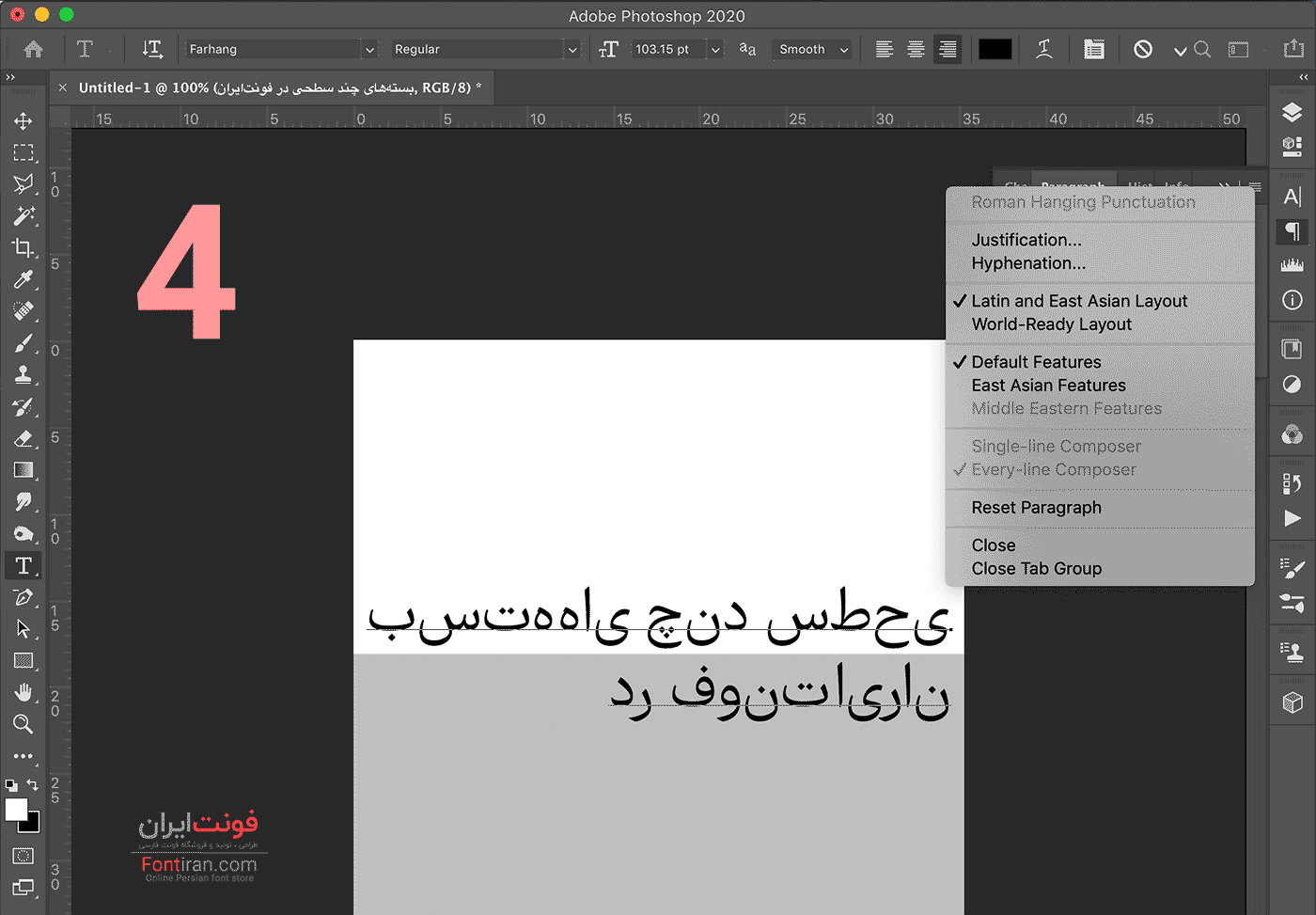Select the Zoom tool

23,724
